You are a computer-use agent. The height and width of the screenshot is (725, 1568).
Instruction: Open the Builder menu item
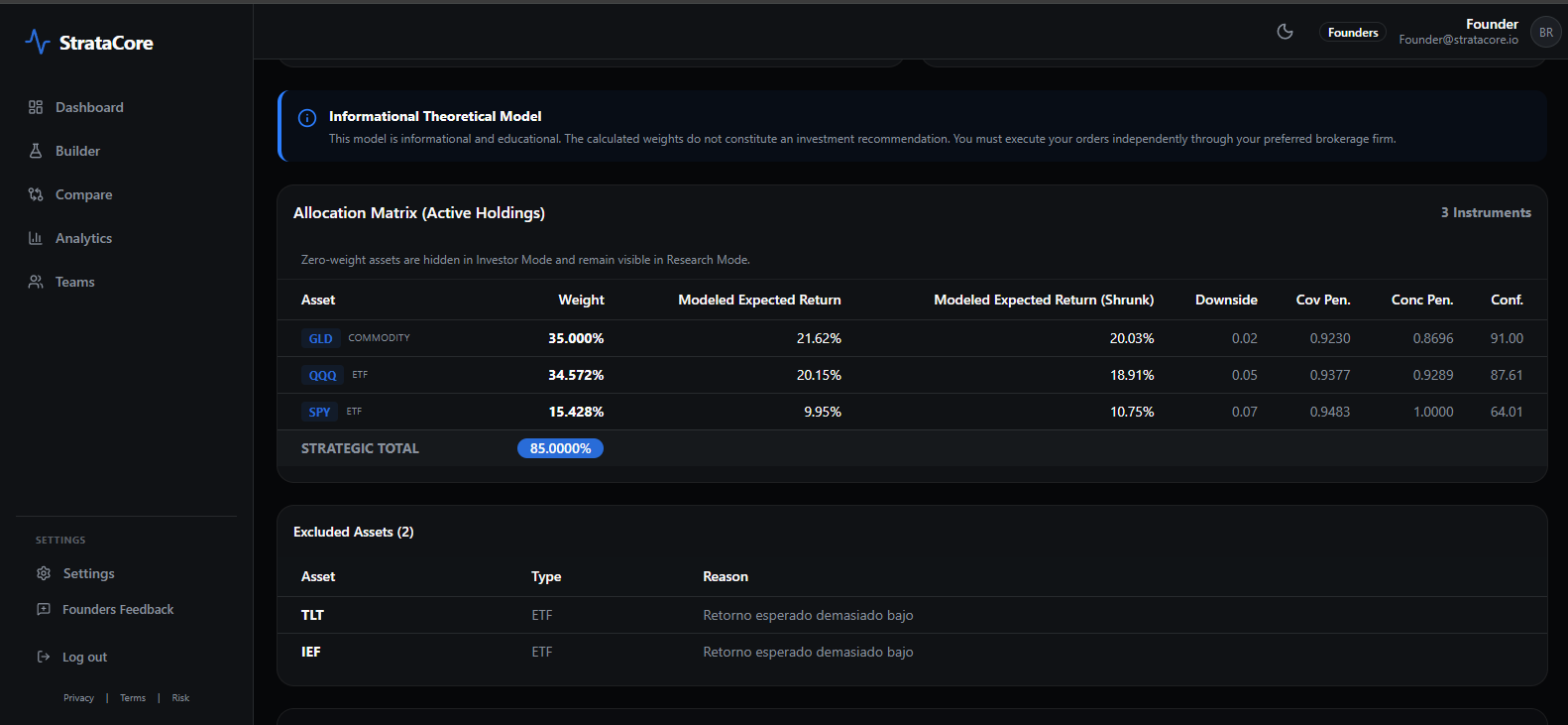point(77,151)
